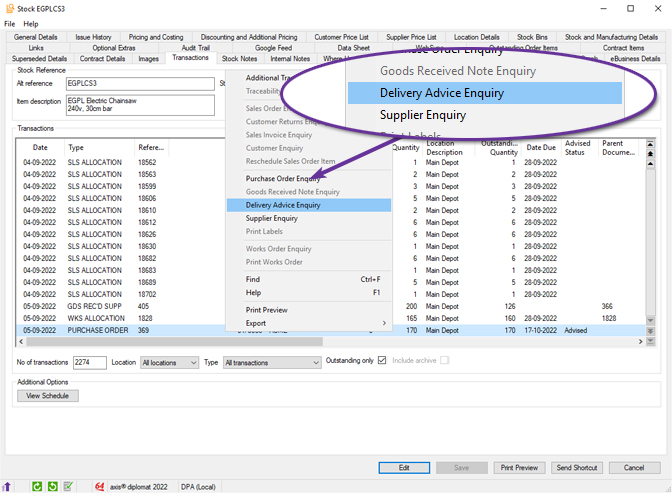Open Internal Notes tab
Screen dimensions: 672x493
tap(290, 59)
